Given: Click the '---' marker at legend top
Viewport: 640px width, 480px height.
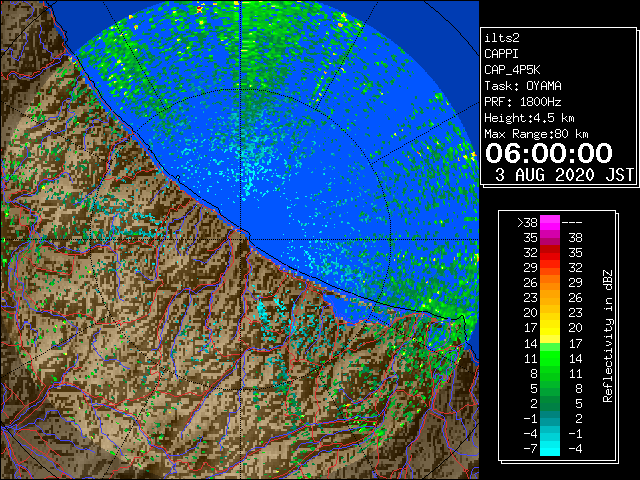Looking at the screenshot, I should (x=572, y=223).
